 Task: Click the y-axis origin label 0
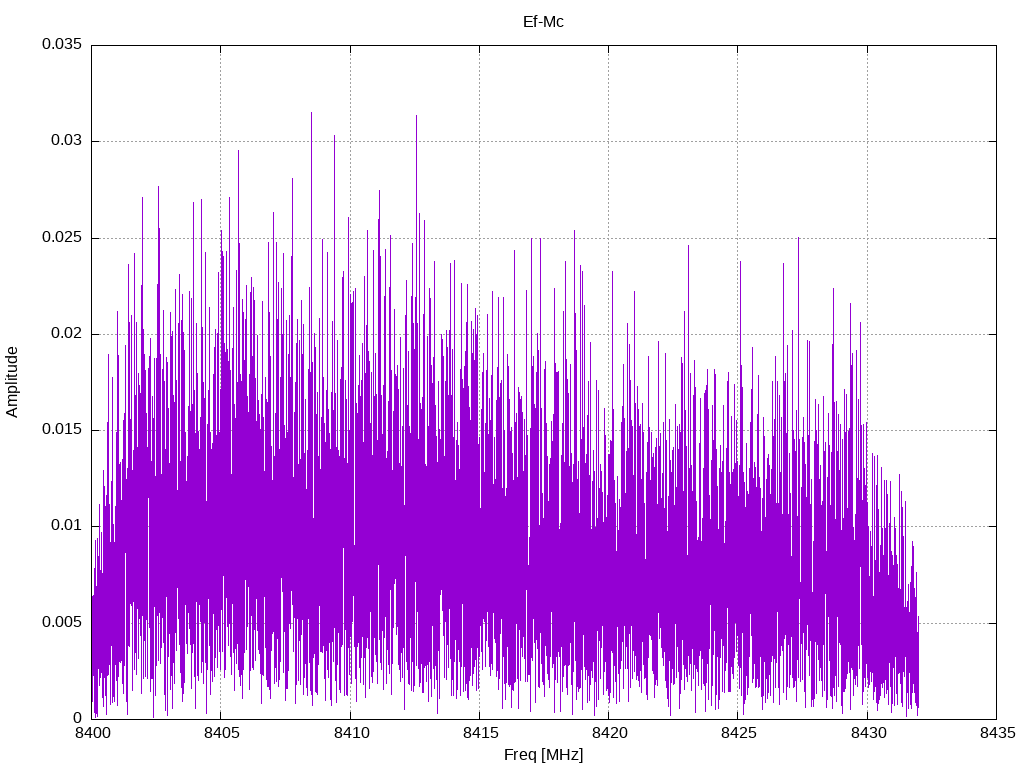point(78,718)
